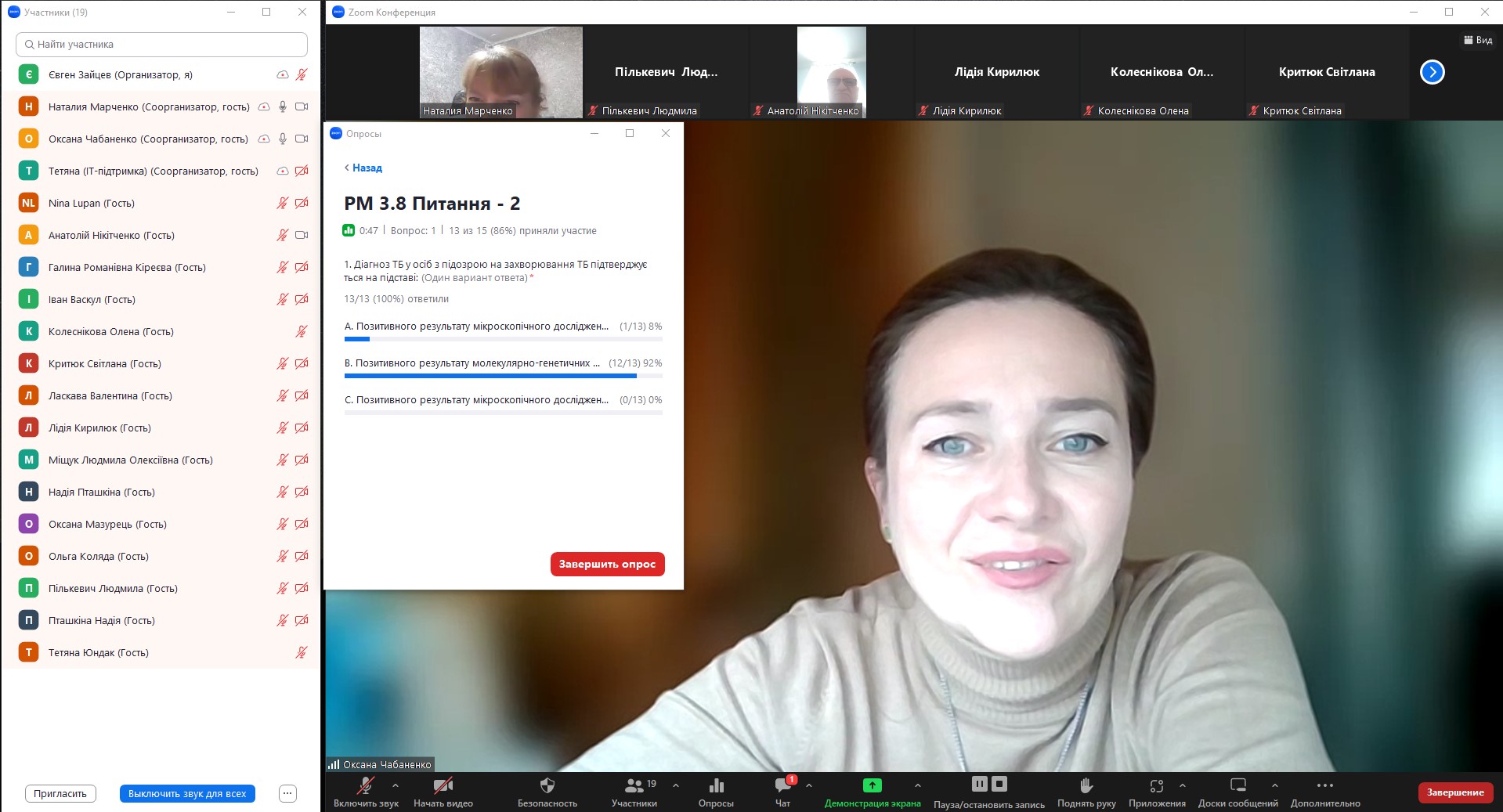Image resolution: width=1503 pixels, height=812 pixels.
Task: Pause the recording
Action: (979, 784)
